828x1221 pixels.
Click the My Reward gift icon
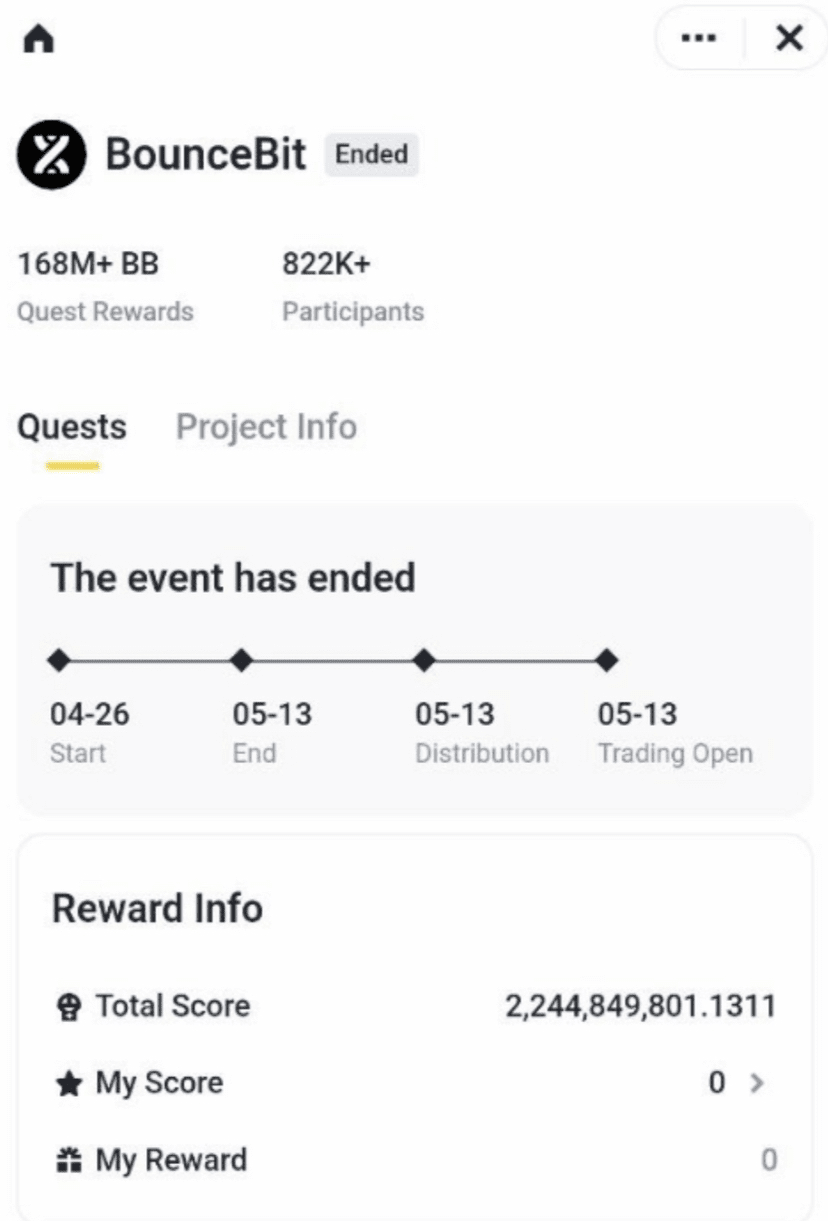tap(68, 1160)
